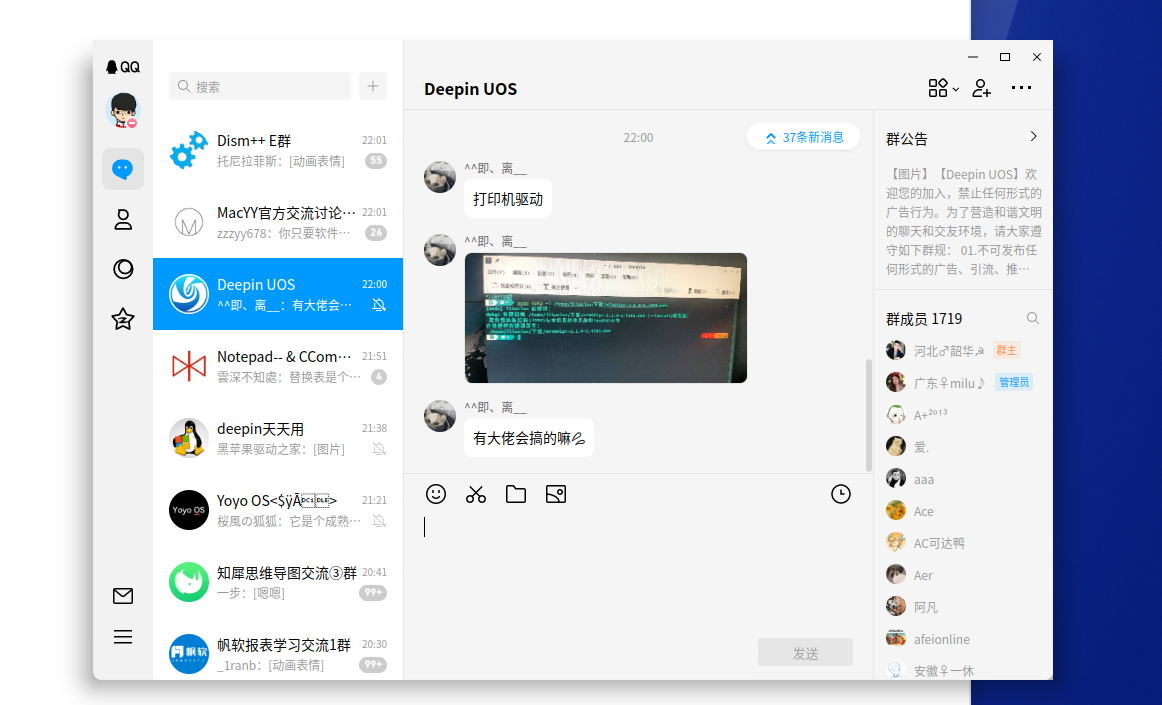Click muted bell icon on deepin天天用 chat
Screen dimensions: 1162x705
click(379, 449)
